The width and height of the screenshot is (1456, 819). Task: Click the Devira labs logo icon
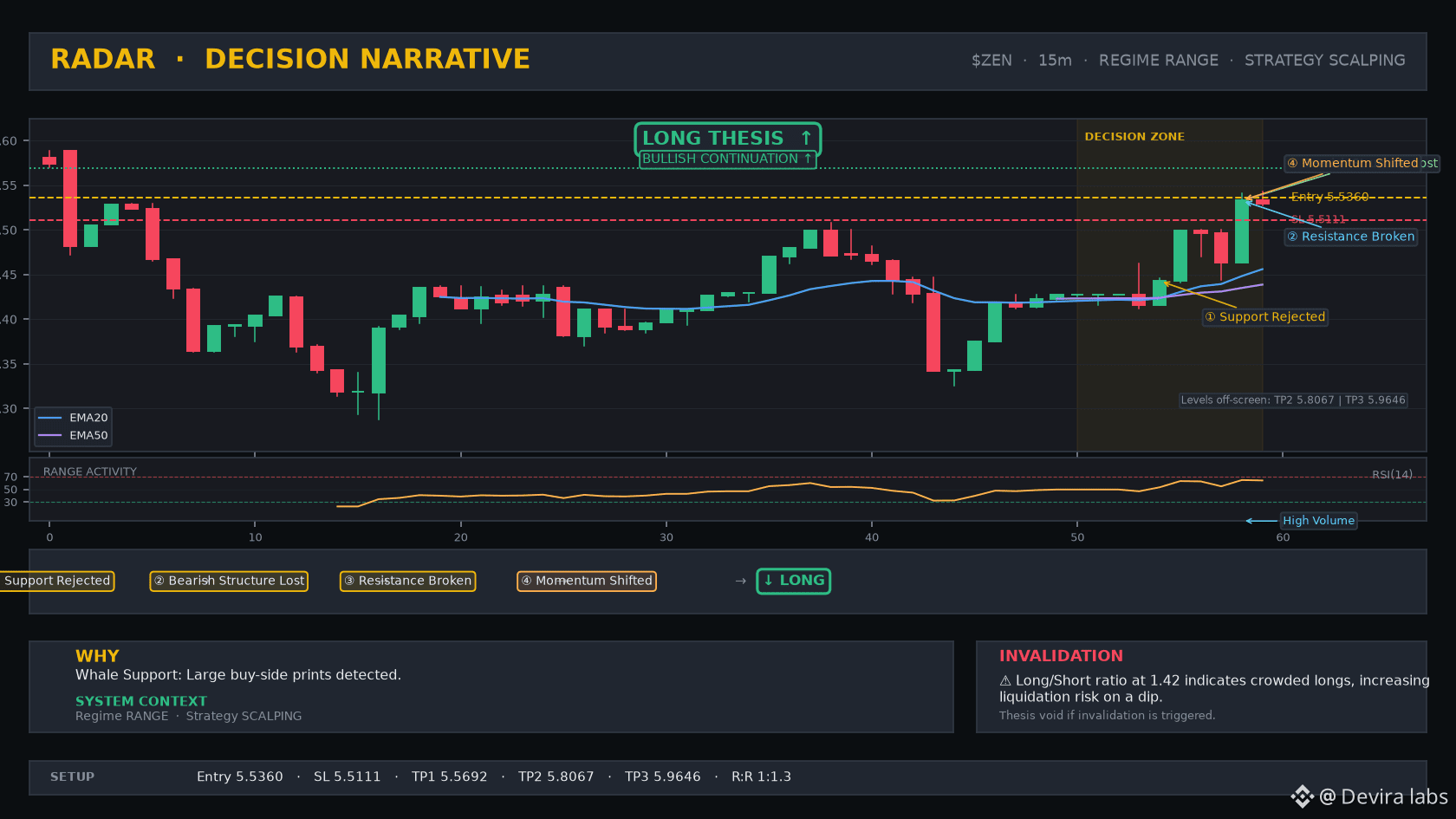coord(1303,796)
